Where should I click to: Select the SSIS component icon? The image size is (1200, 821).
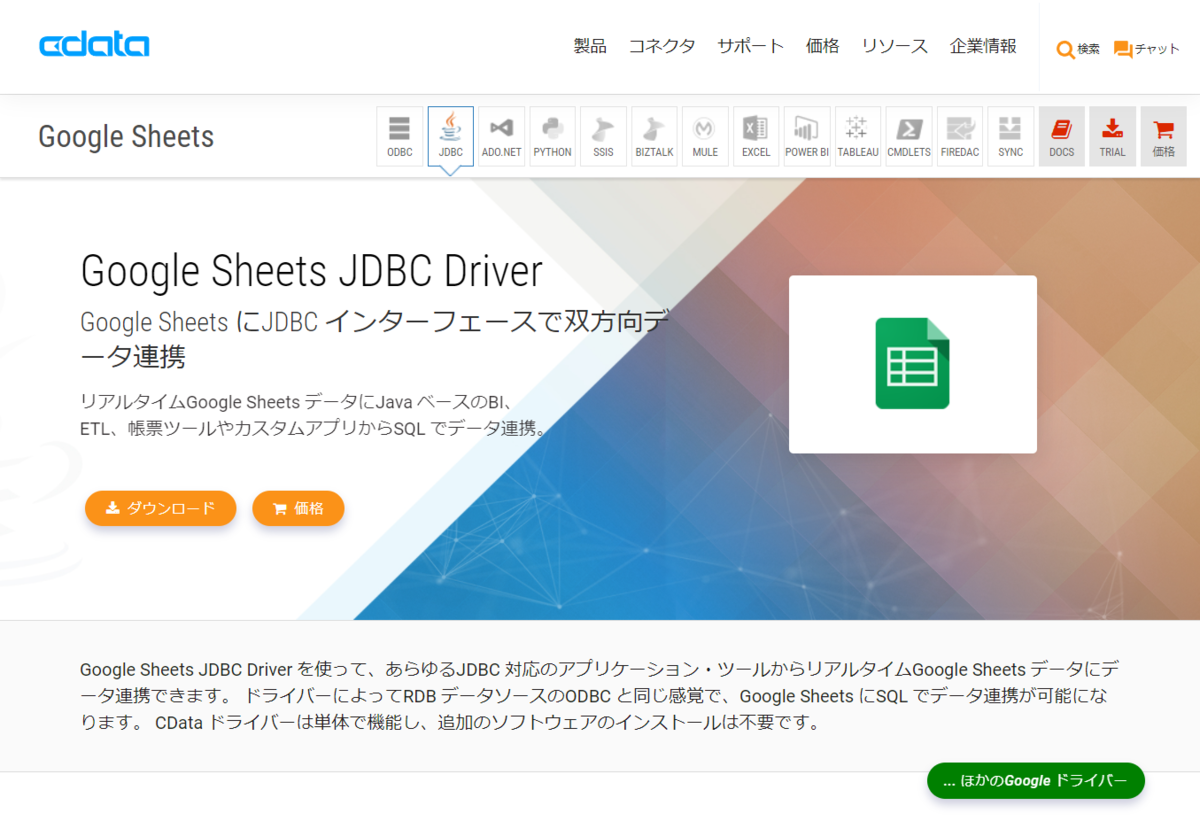tap(603, 136)
